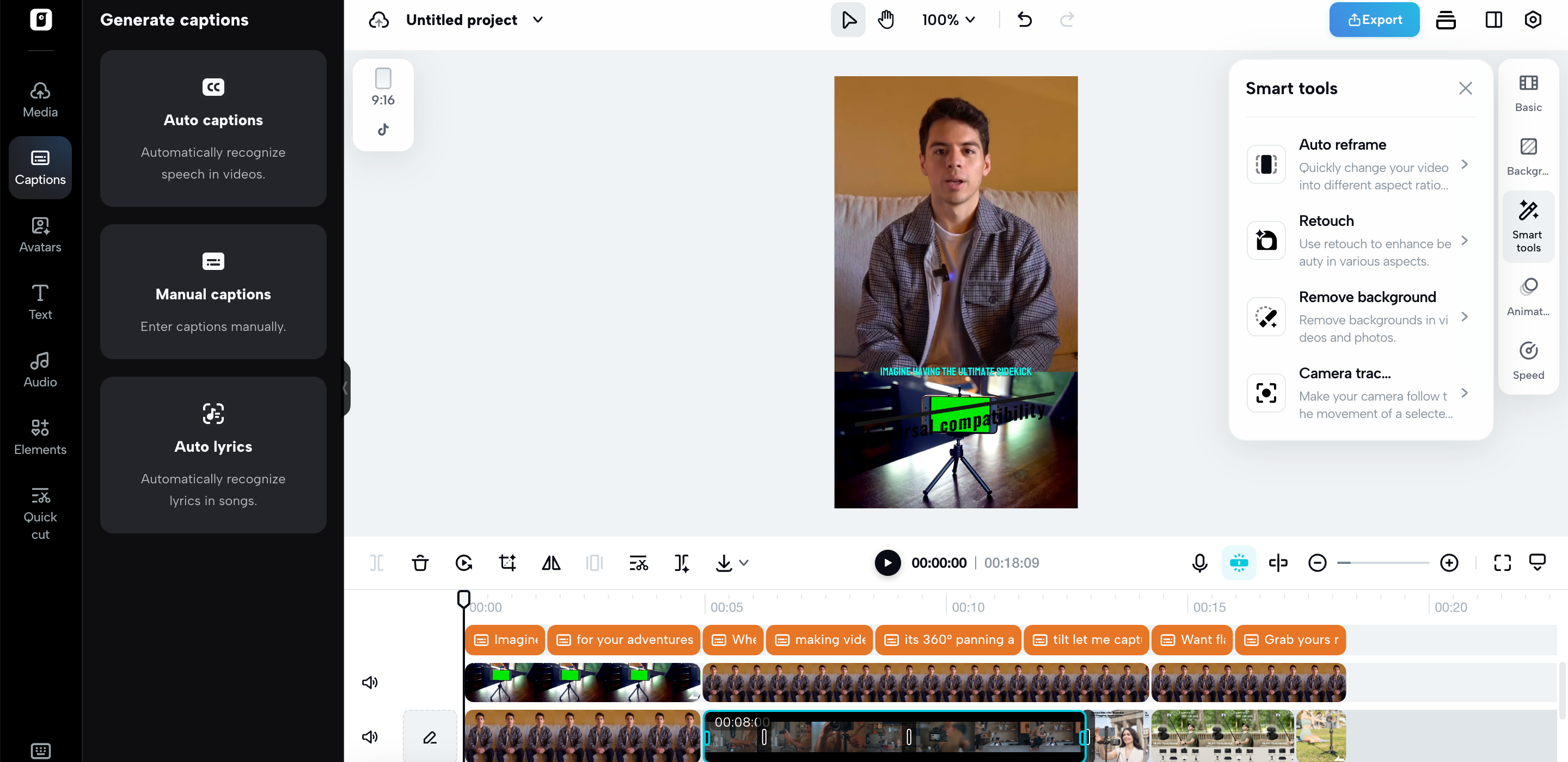Open the Media panel
The height and width of the screenshot is (762, 1568).
point(40,99)
